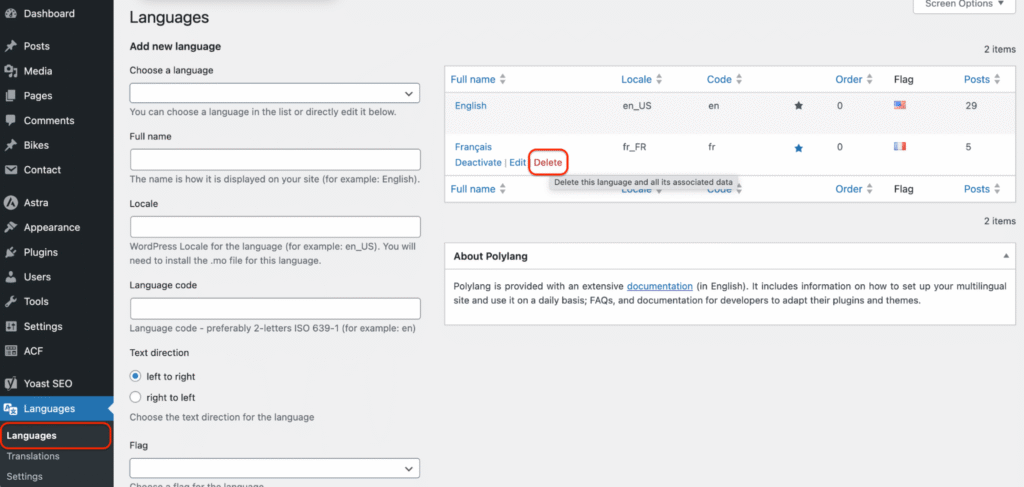Click the Languages translate icon
The height and width of the screenshot is (487, 1024).
(10, 409)
